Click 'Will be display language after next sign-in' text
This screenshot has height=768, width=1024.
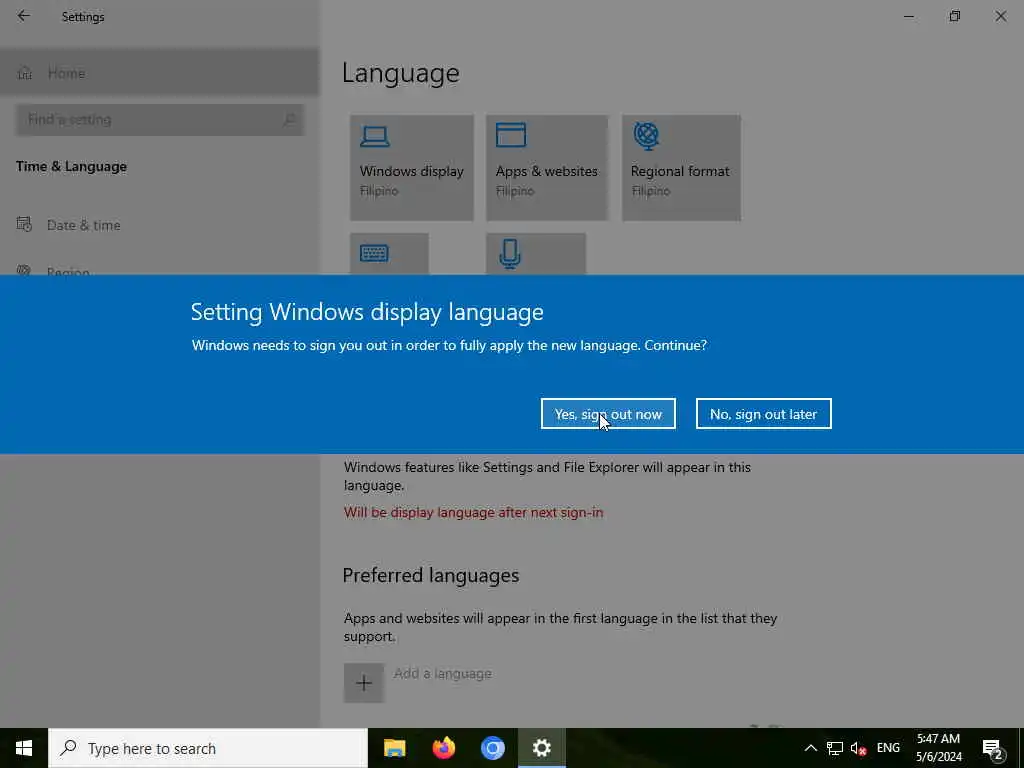tap(473, 513)
